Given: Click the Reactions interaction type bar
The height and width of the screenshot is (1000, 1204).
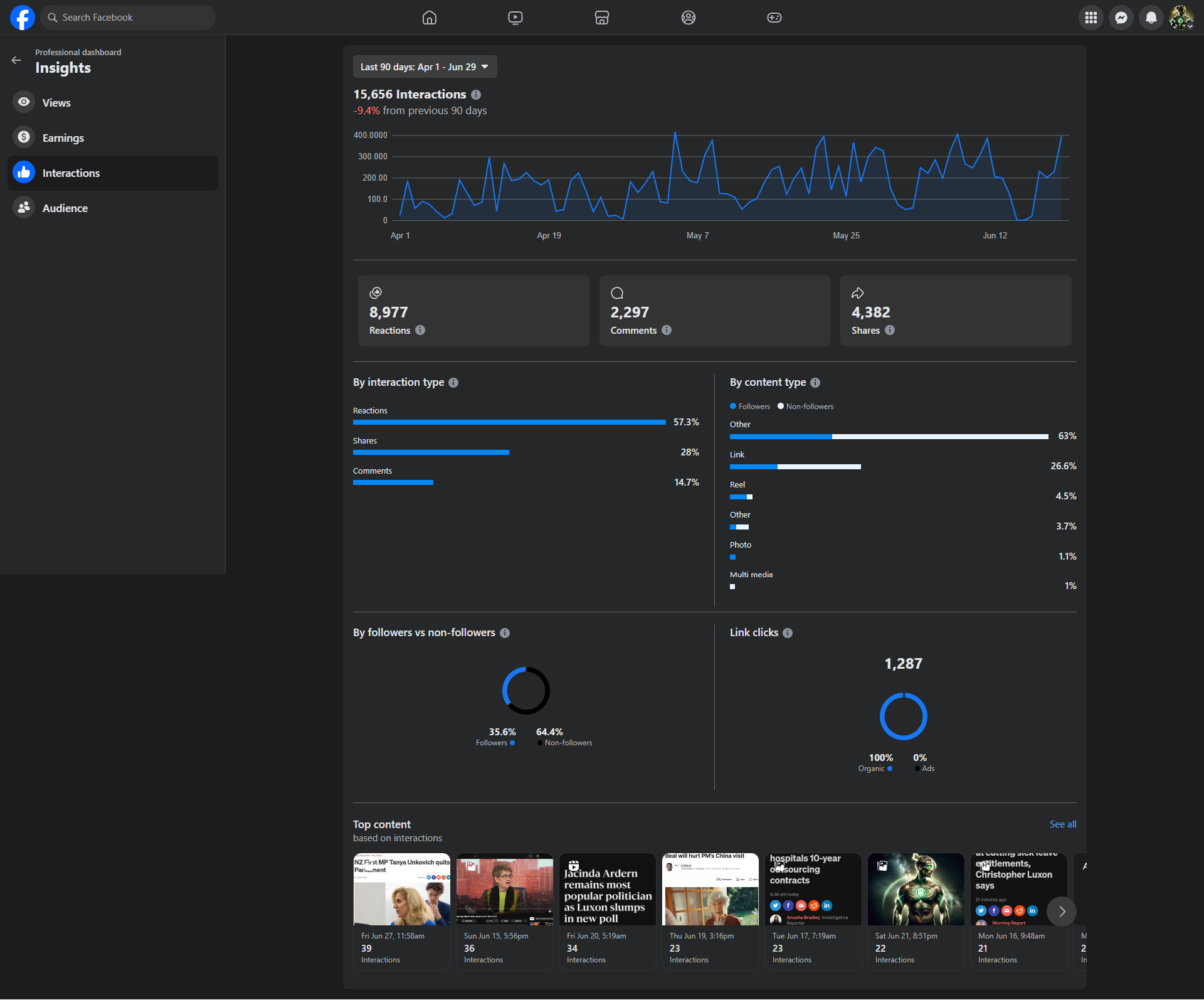Looking at the screenshot, I should [509, 422].
